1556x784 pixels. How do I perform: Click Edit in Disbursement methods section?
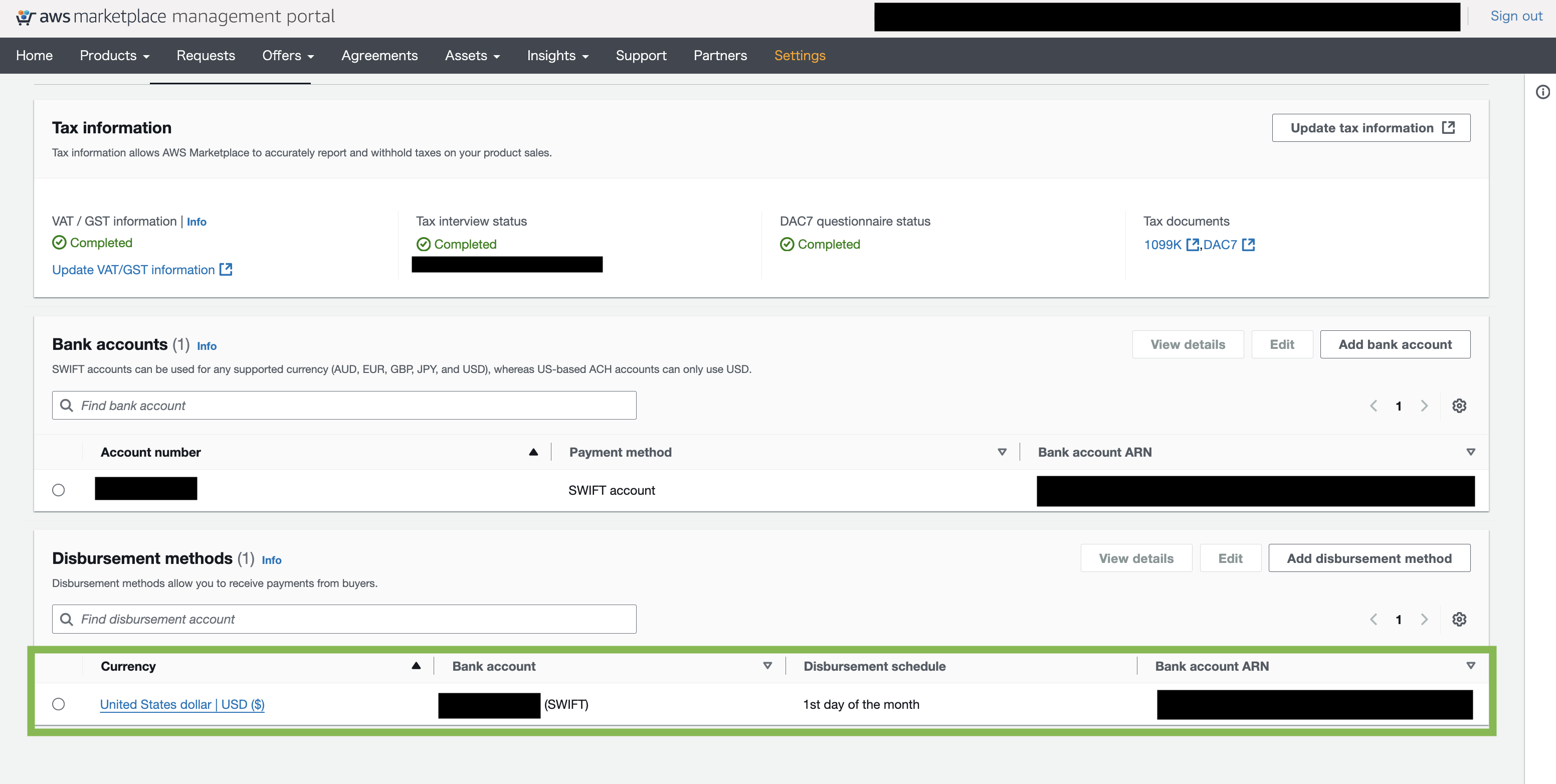(x=1231, y=558)
